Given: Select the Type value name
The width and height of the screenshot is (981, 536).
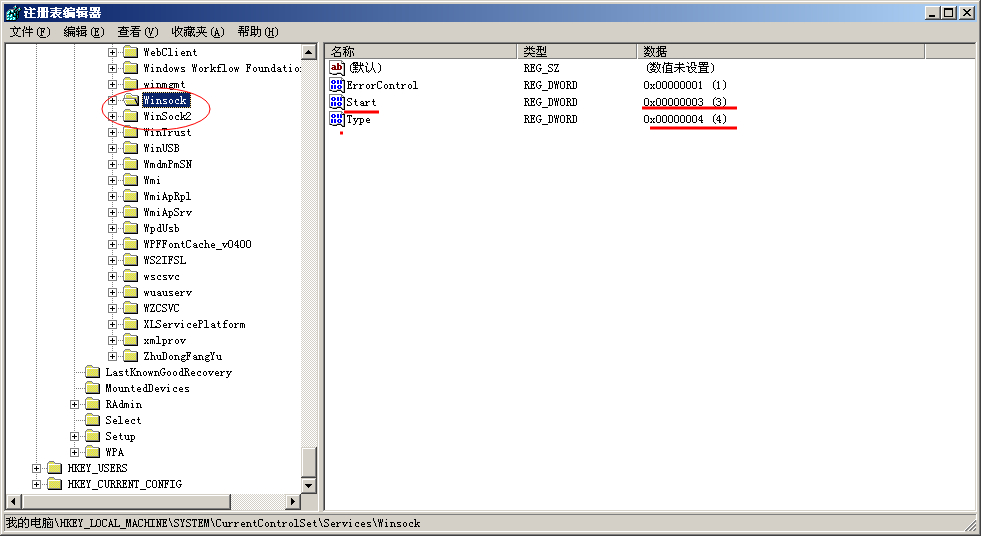Looking at the screenshot, I should 358,119.
